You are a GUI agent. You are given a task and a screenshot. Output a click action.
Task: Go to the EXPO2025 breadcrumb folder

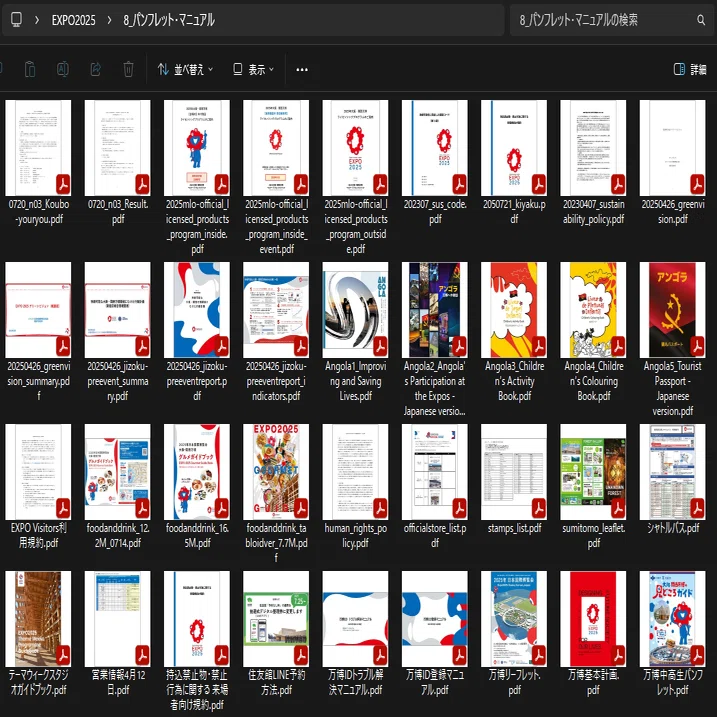[x=74, y=20]
